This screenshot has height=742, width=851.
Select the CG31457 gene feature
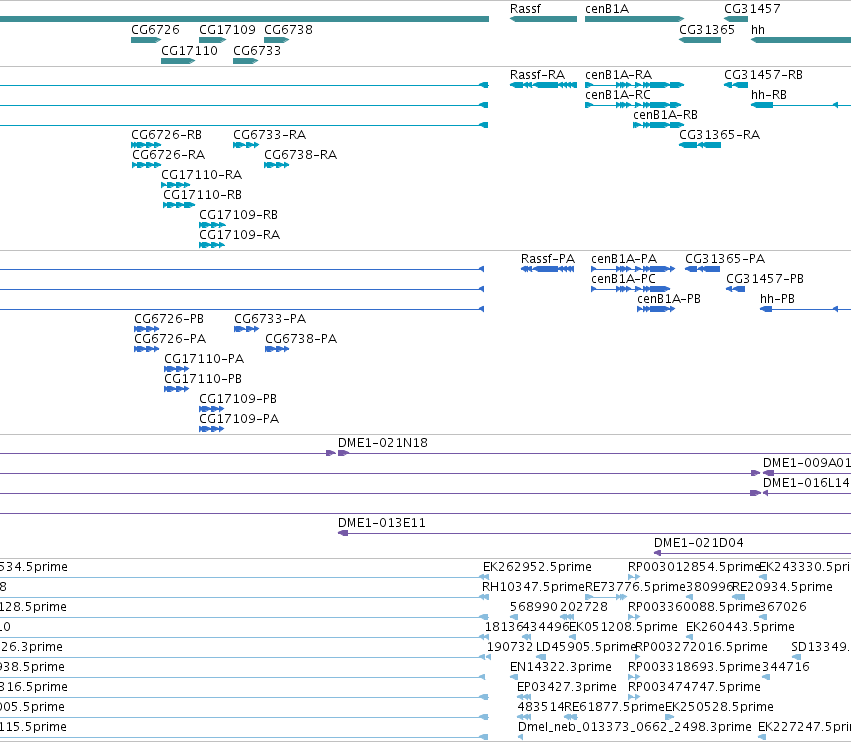tap(736, 19)
